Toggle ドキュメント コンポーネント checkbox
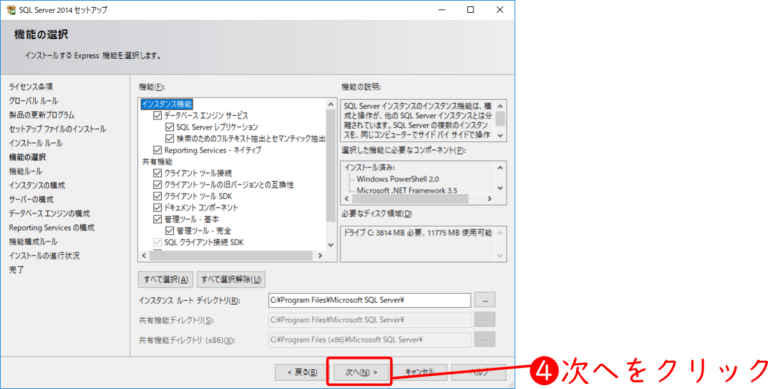Viewport: 768px width, 389px height. click(x=157, y=208)
